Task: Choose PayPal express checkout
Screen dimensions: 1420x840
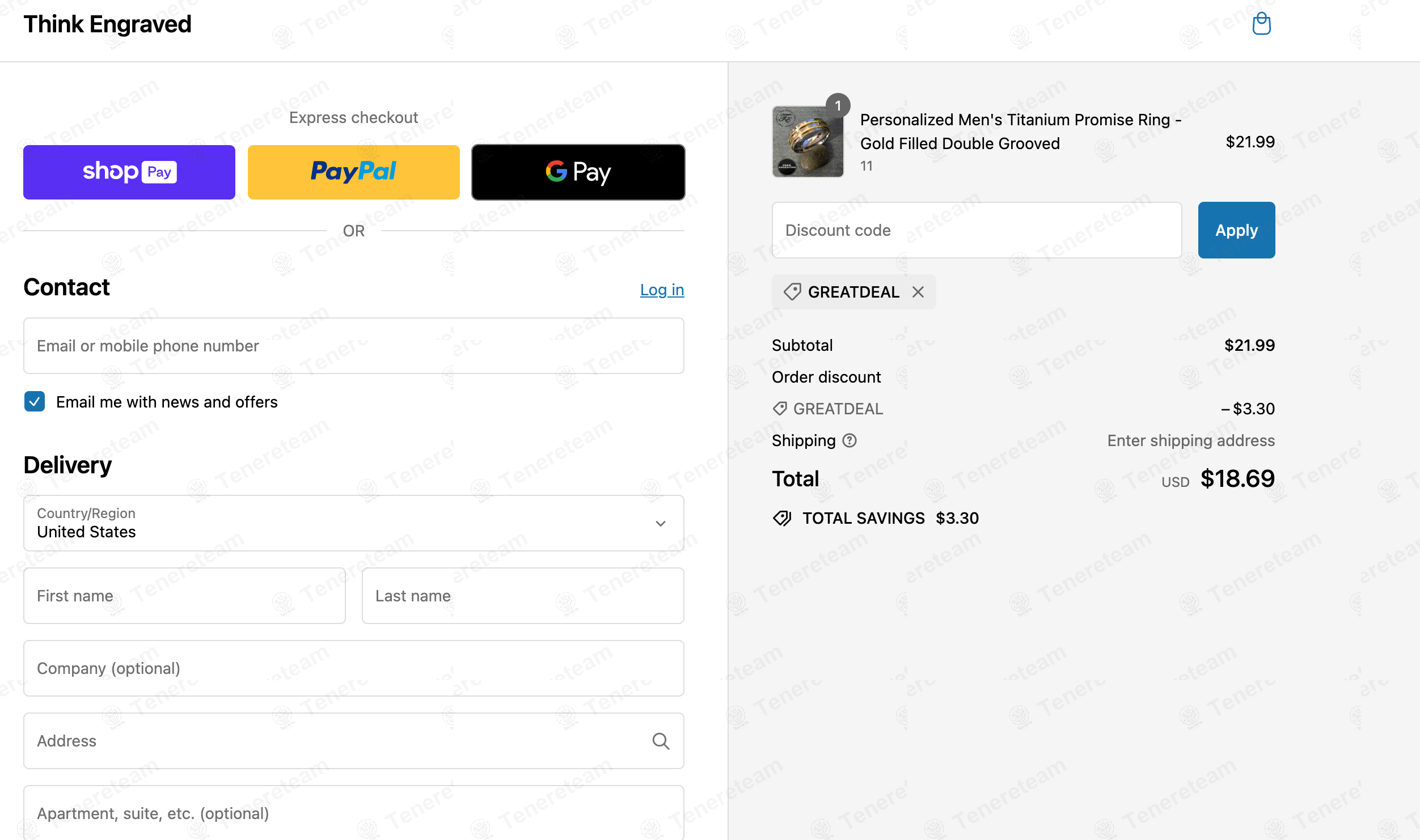Action: tap(354, 172)
